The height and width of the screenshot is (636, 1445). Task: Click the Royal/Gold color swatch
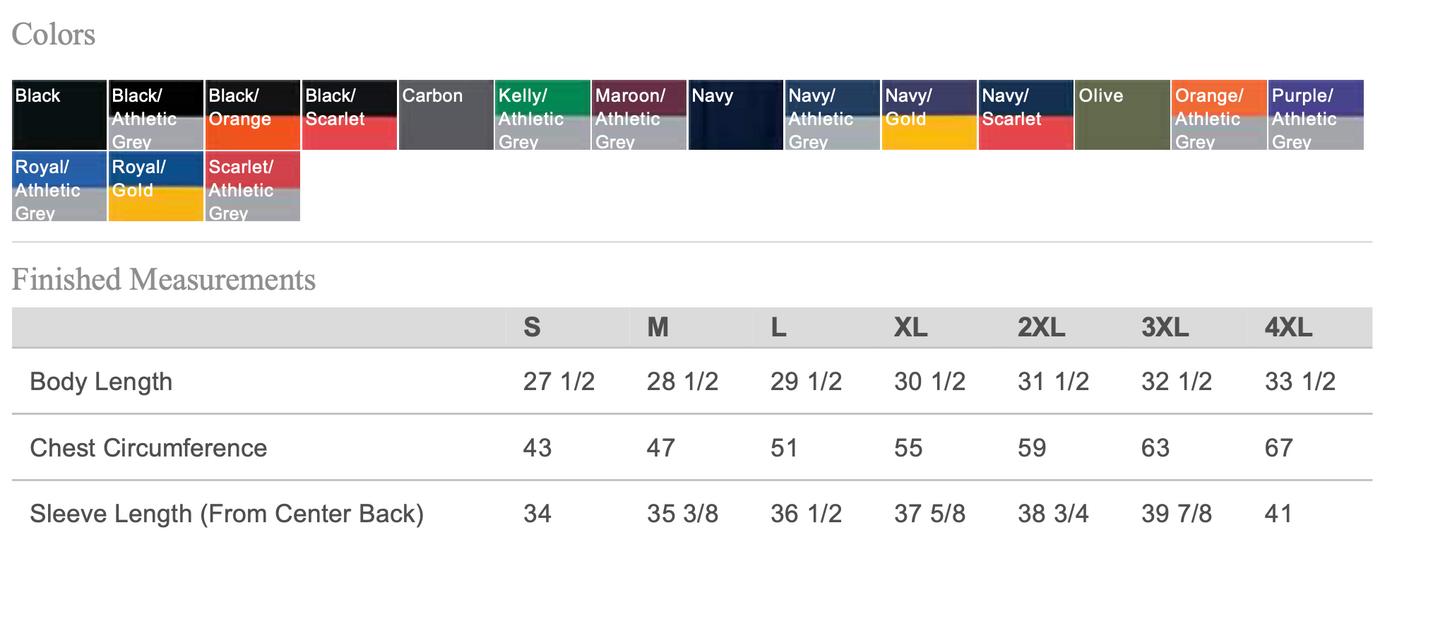click(x=155, y=186)
